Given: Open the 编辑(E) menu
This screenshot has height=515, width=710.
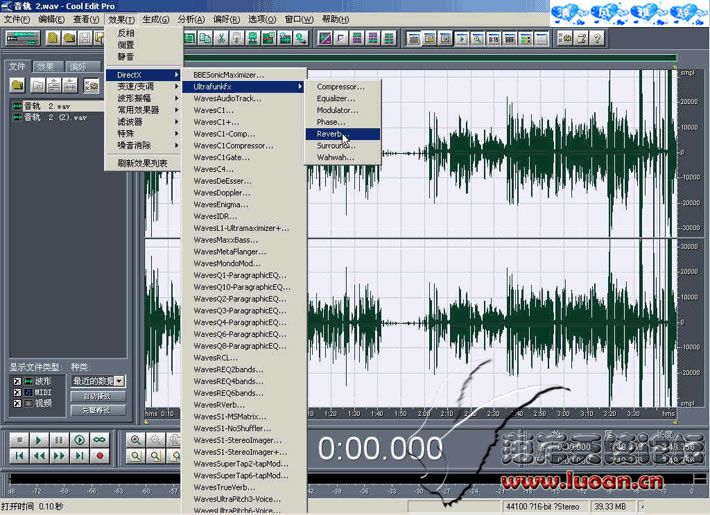Looking at the screenshot, I should point(51,19).
